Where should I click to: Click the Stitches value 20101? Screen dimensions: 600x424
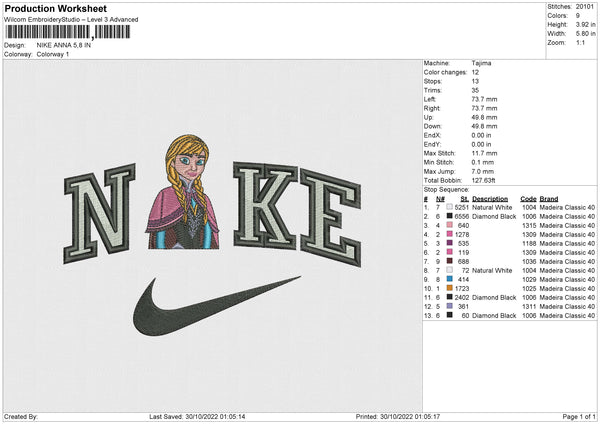coord(585,7)
